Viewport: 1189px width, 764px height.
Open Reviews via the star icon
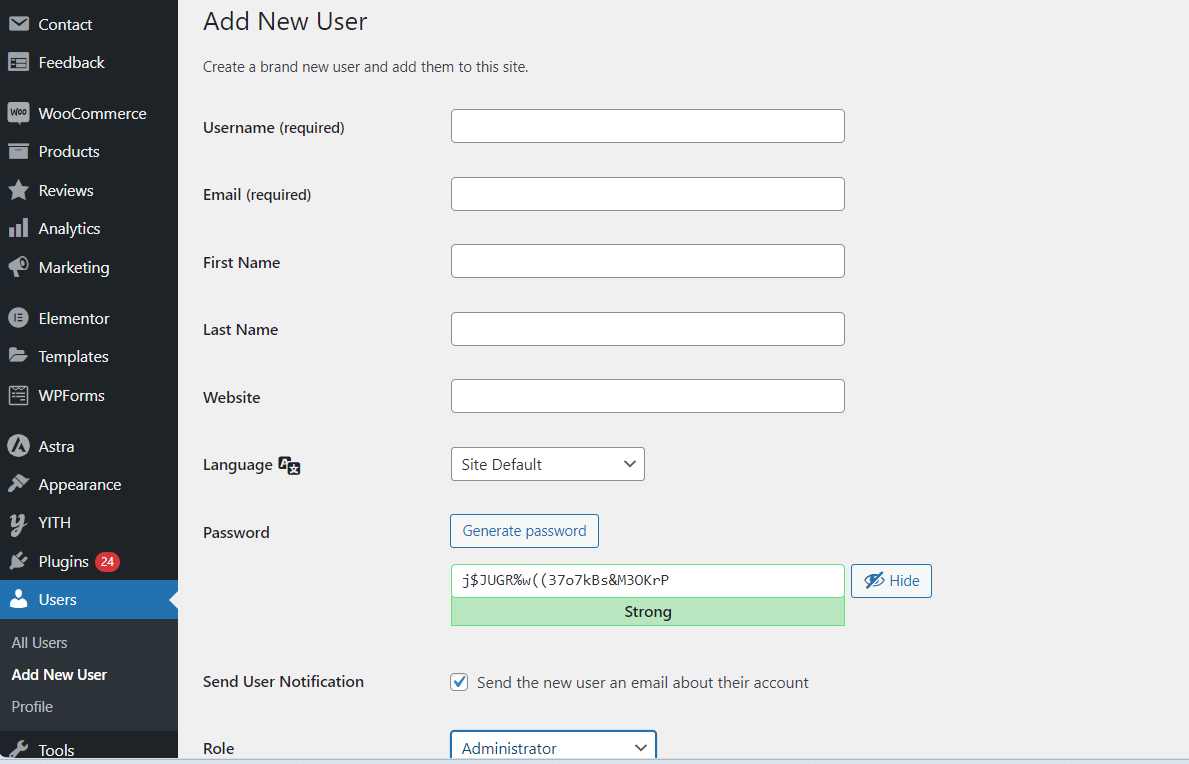coord(20,190)
